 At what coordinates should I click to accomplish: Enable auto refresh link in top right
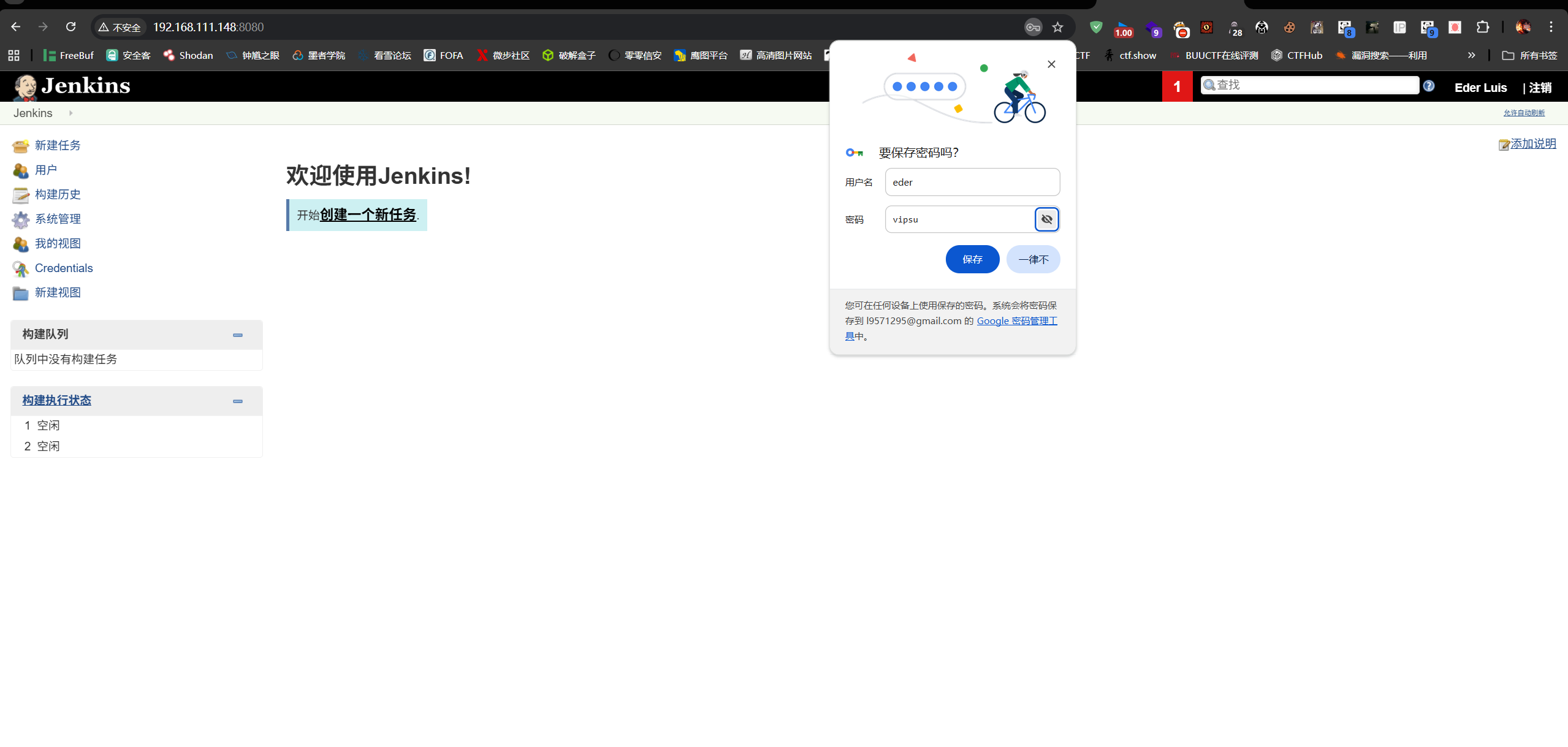tap(1524, 113)
